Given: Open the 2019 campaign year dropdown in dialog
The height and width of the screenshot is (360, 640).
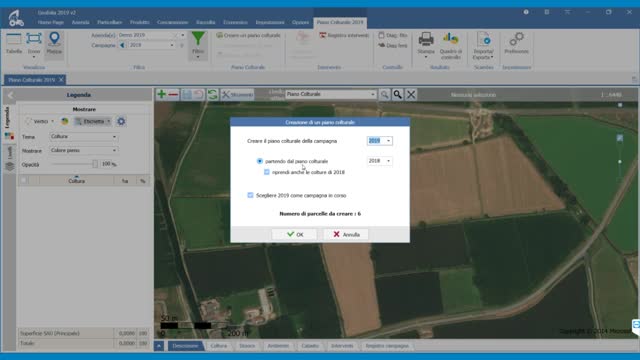Looking at the screenshot, I should click(x=380, y=141).
